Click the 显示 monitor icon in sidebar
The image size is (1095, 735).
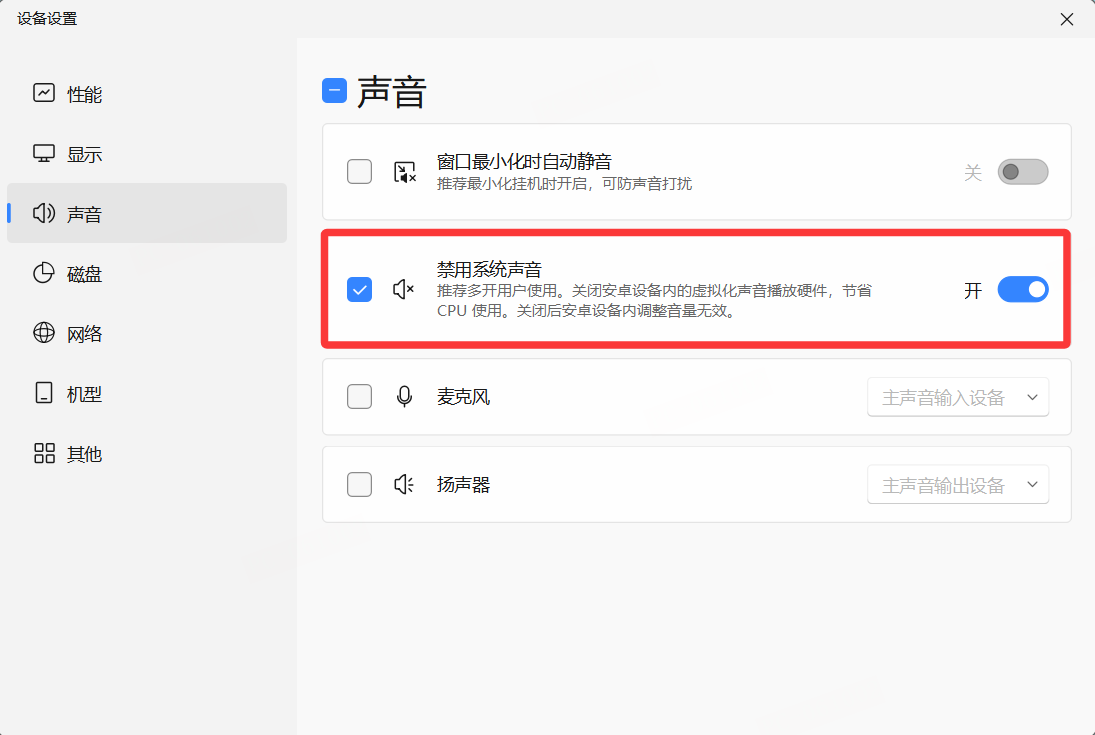[44, 154]
